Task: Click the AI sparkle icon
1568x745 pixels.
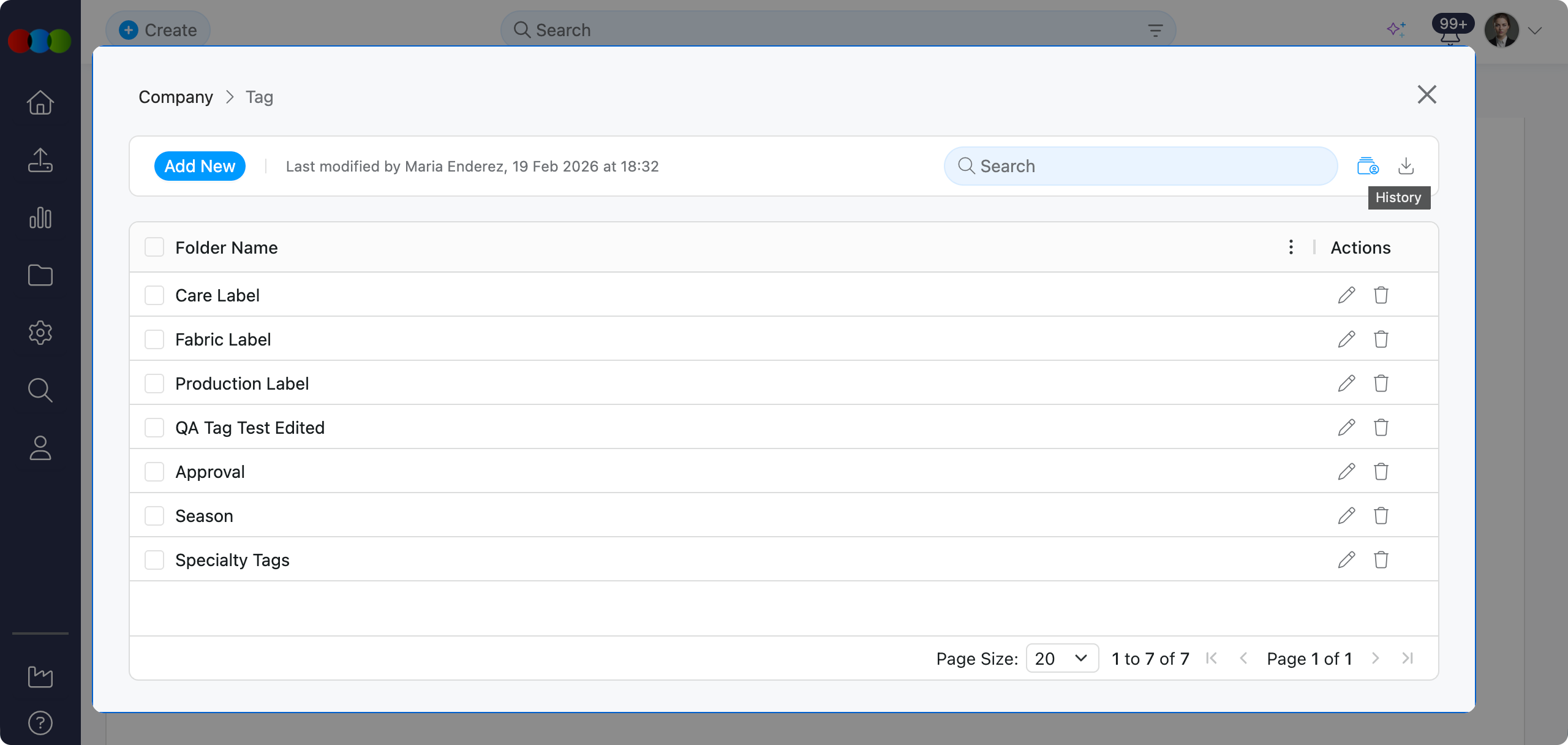Action: pos(1396,29)
